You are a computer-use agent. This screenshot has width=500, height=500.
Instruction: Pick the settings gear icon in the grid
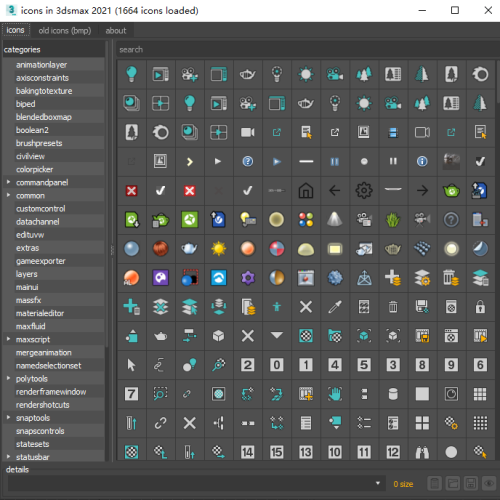coord(364,191)
